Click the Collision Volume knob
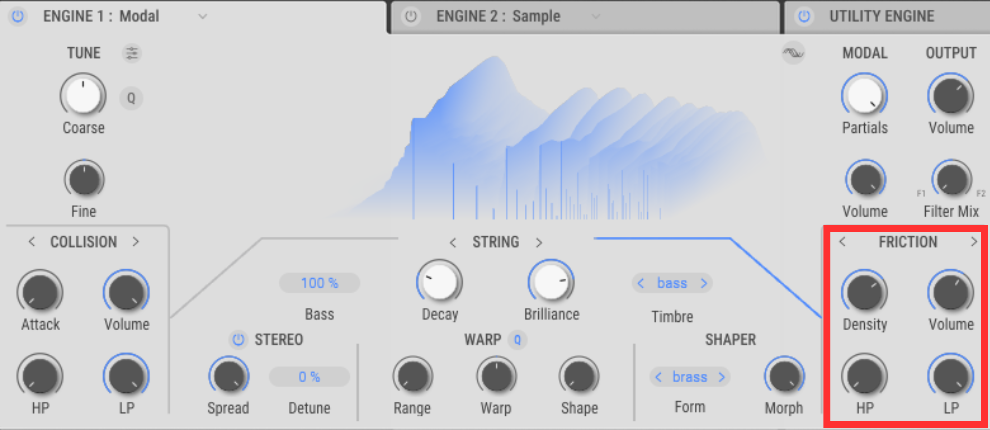The image size is (990, 430). point(126,292)
